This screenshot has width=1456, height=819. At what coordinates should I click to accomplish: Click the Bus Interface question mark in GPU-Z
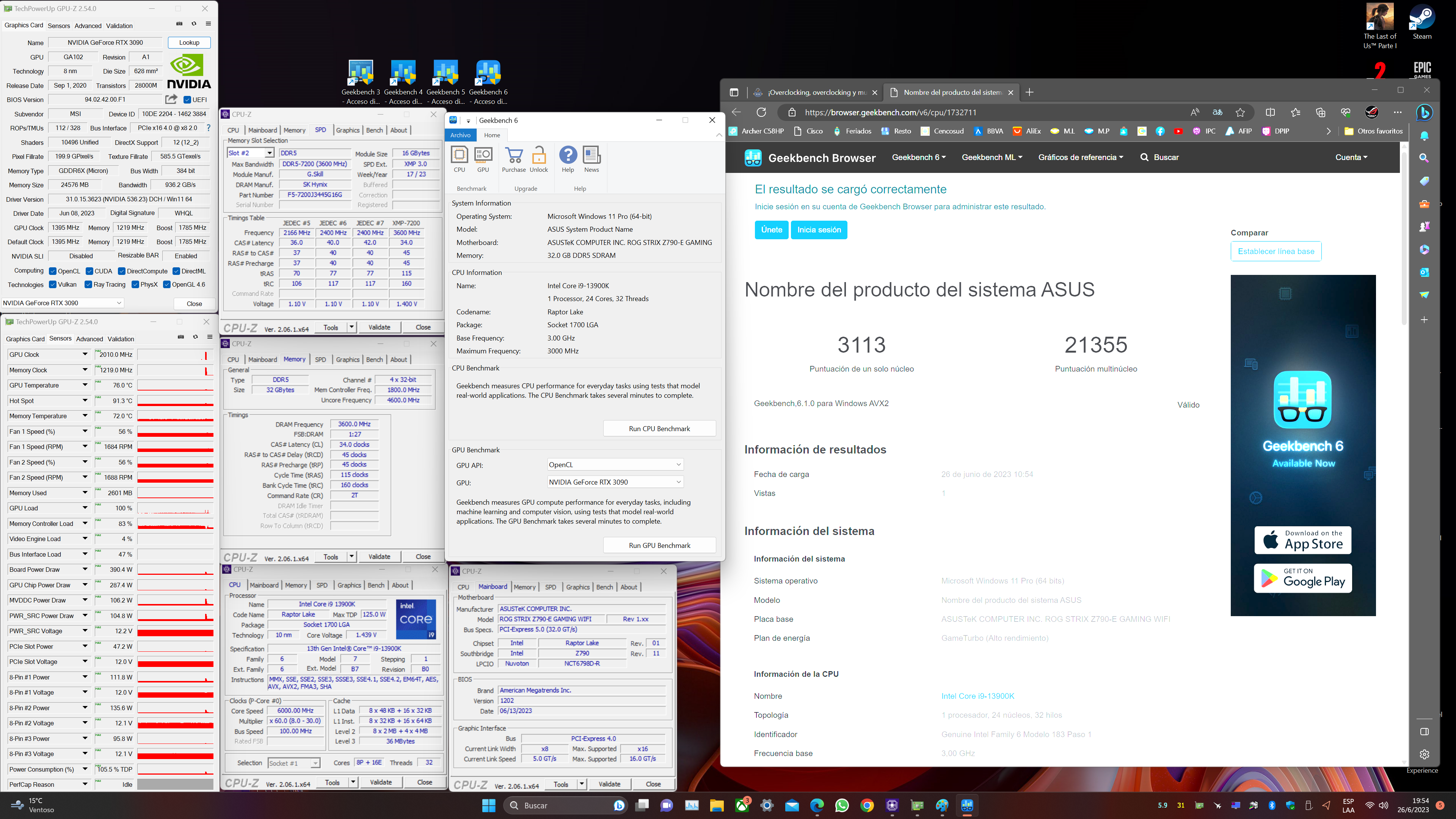click(209, 128)
